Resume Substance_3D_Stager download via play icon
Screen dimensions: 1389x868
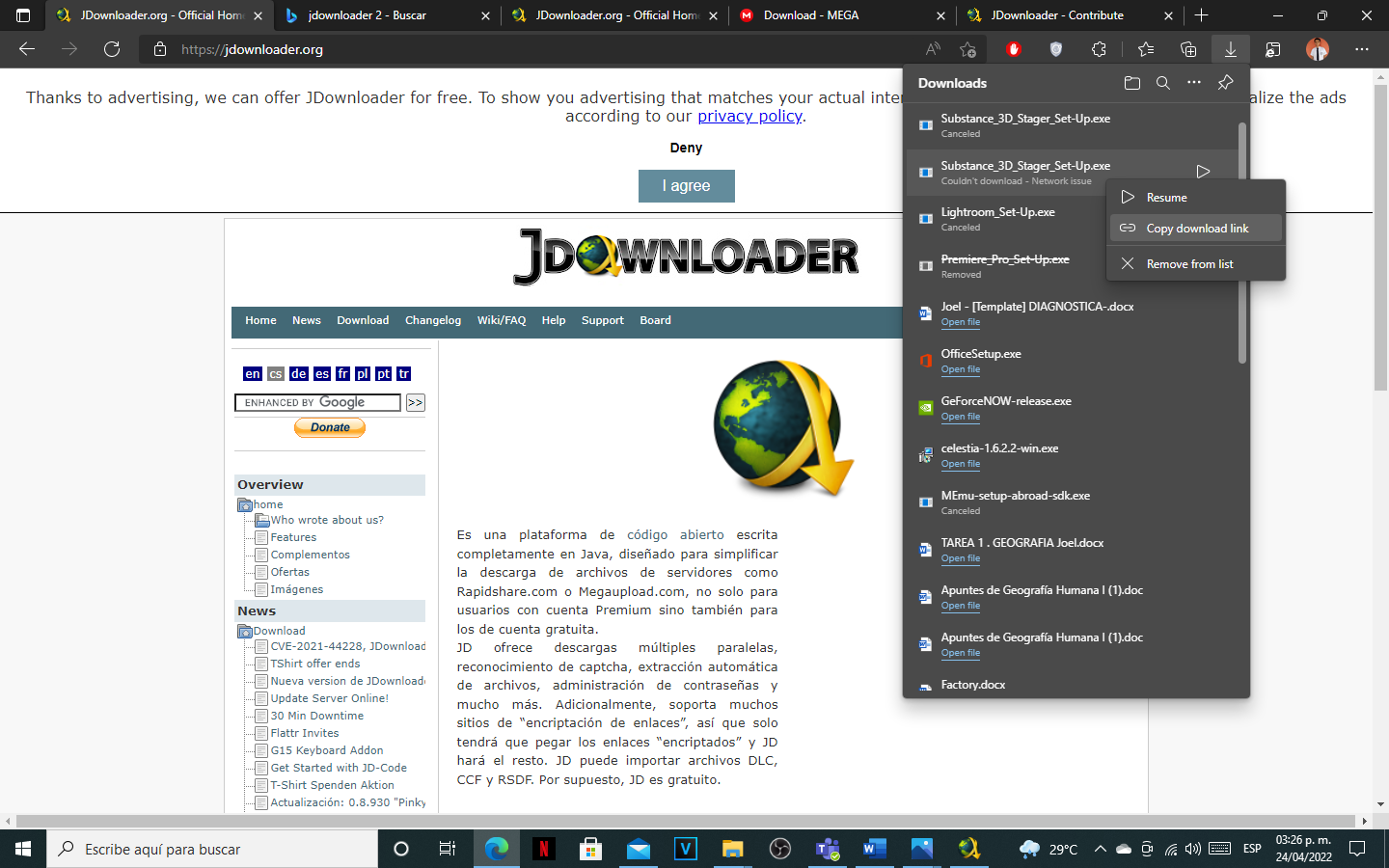tap(1203, 172)
